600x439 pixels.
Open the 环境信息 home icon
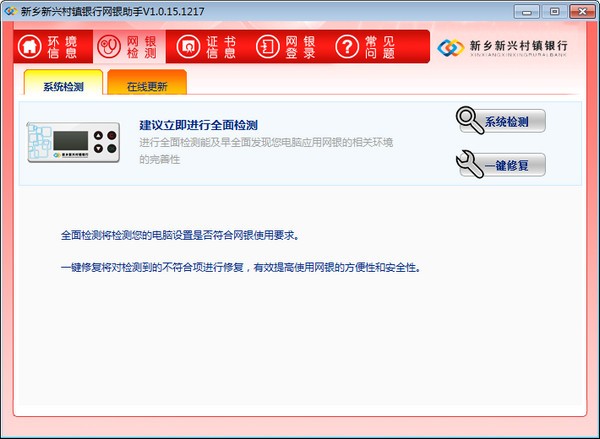[29, 47]
